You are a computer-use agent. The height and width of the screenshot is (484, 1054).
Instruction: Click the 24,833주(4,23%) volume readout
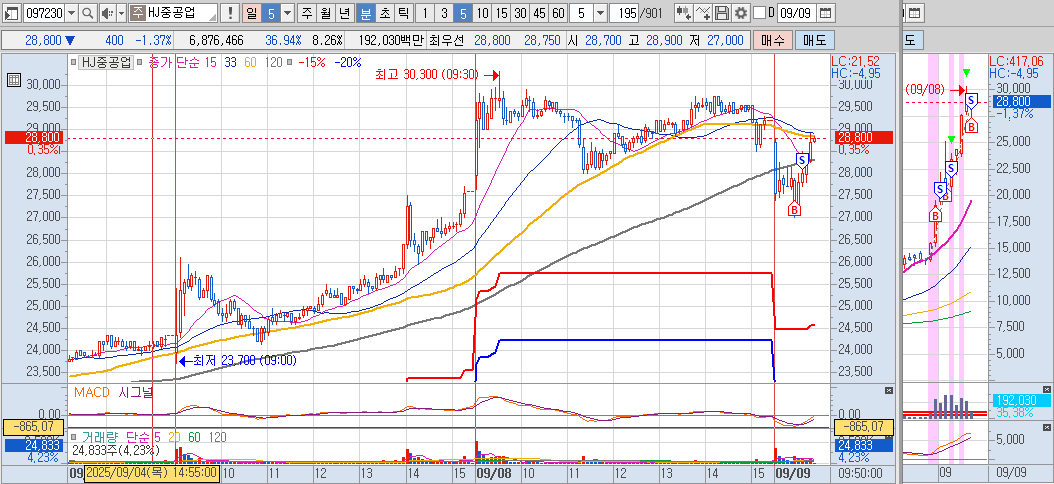point(116,450)
